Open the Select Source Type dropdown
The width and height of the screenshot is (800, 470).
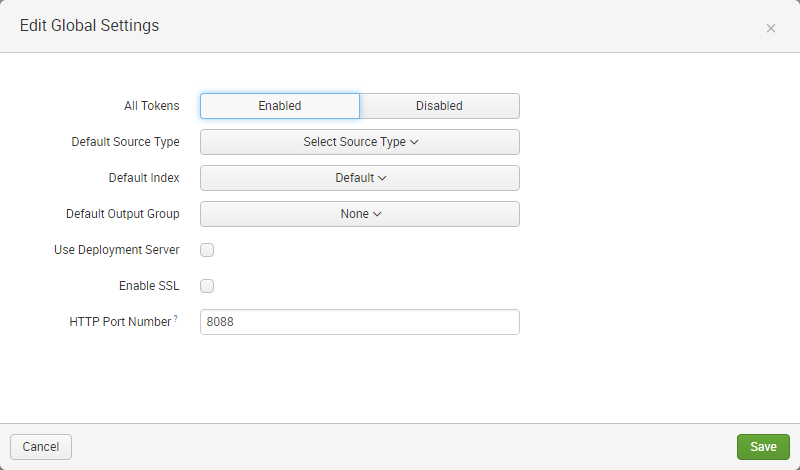pyautogui.click(x=360, y=142)
